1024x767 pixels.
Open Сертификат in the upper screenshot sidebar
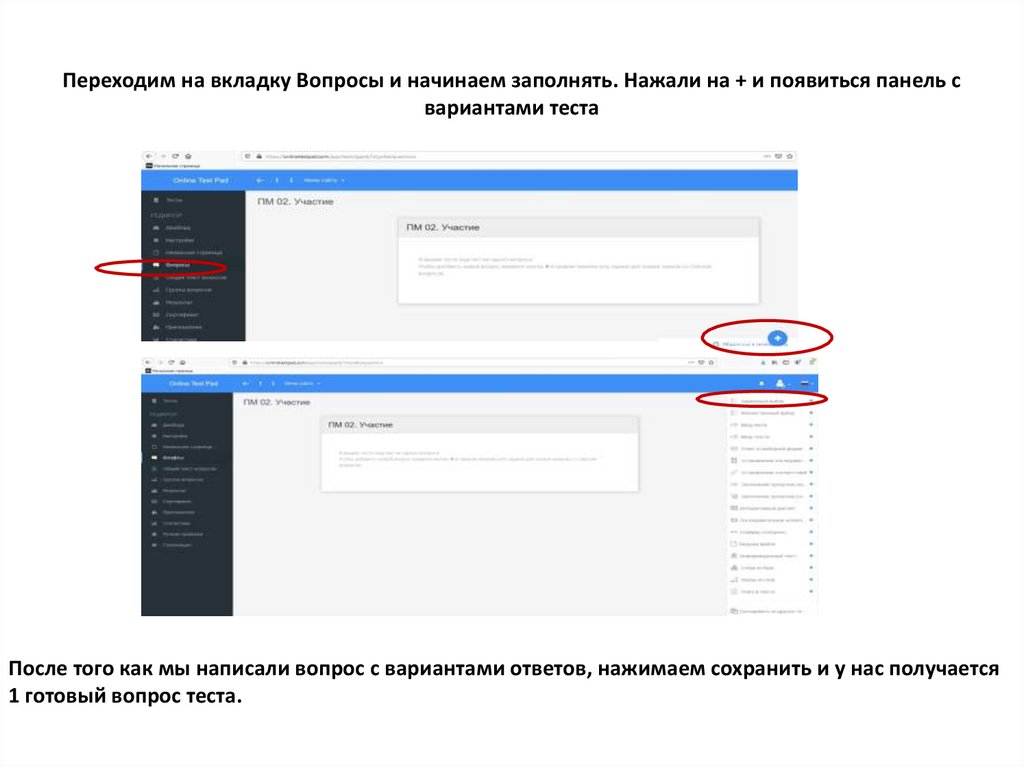175,314
